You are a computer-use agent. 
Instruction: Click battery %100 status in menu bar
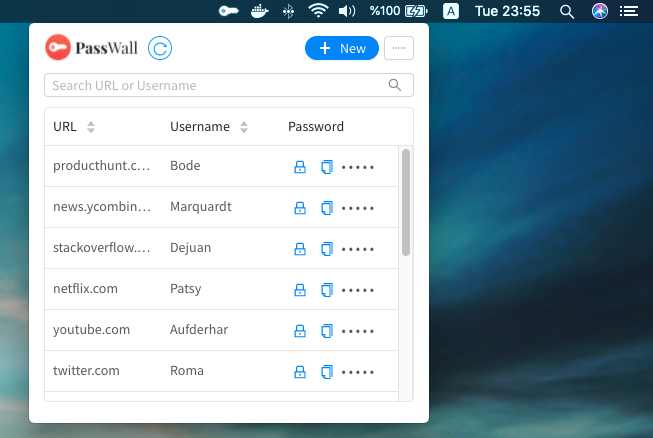(399, 11)
